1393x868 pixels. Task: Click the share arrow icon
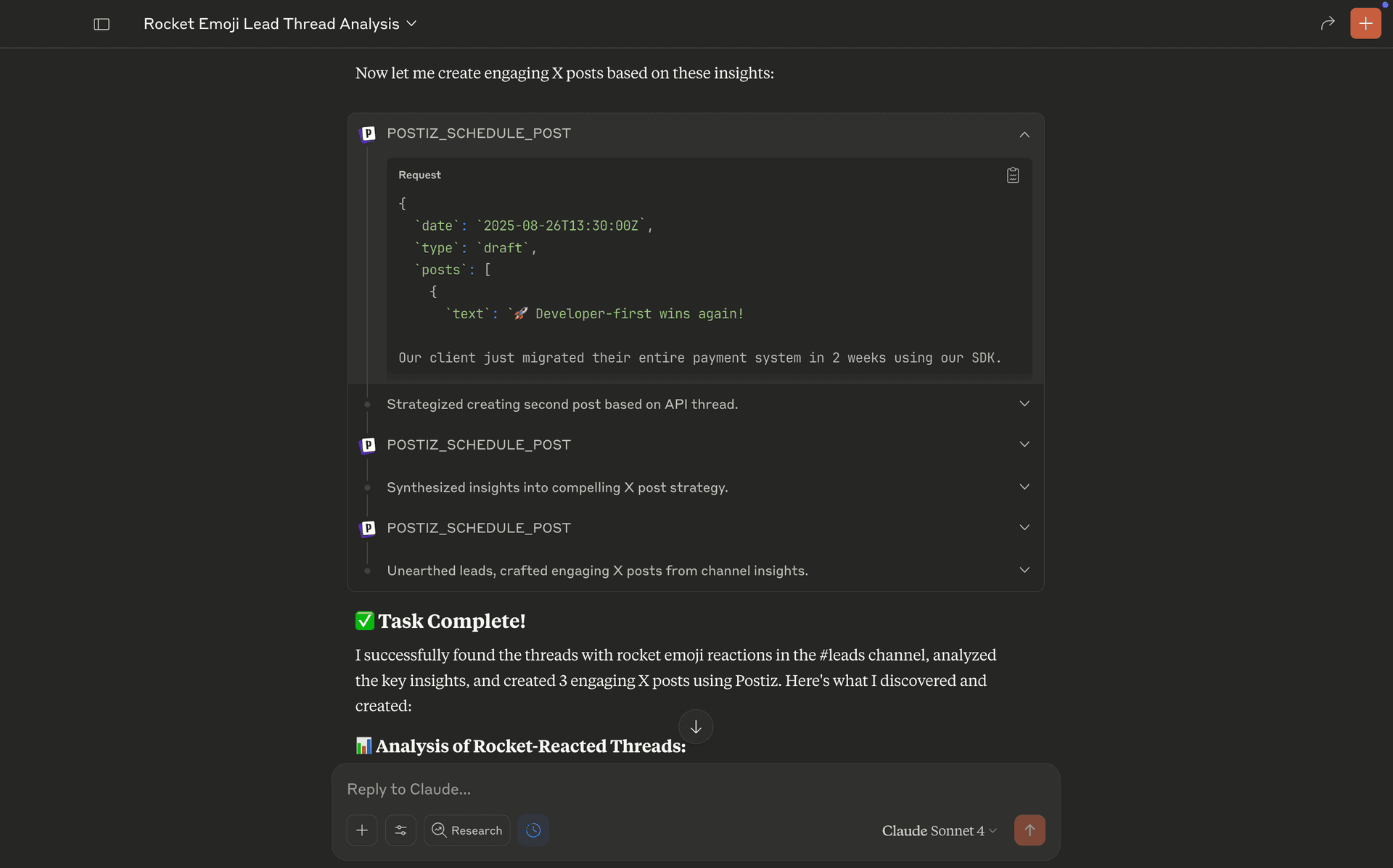1327,23
